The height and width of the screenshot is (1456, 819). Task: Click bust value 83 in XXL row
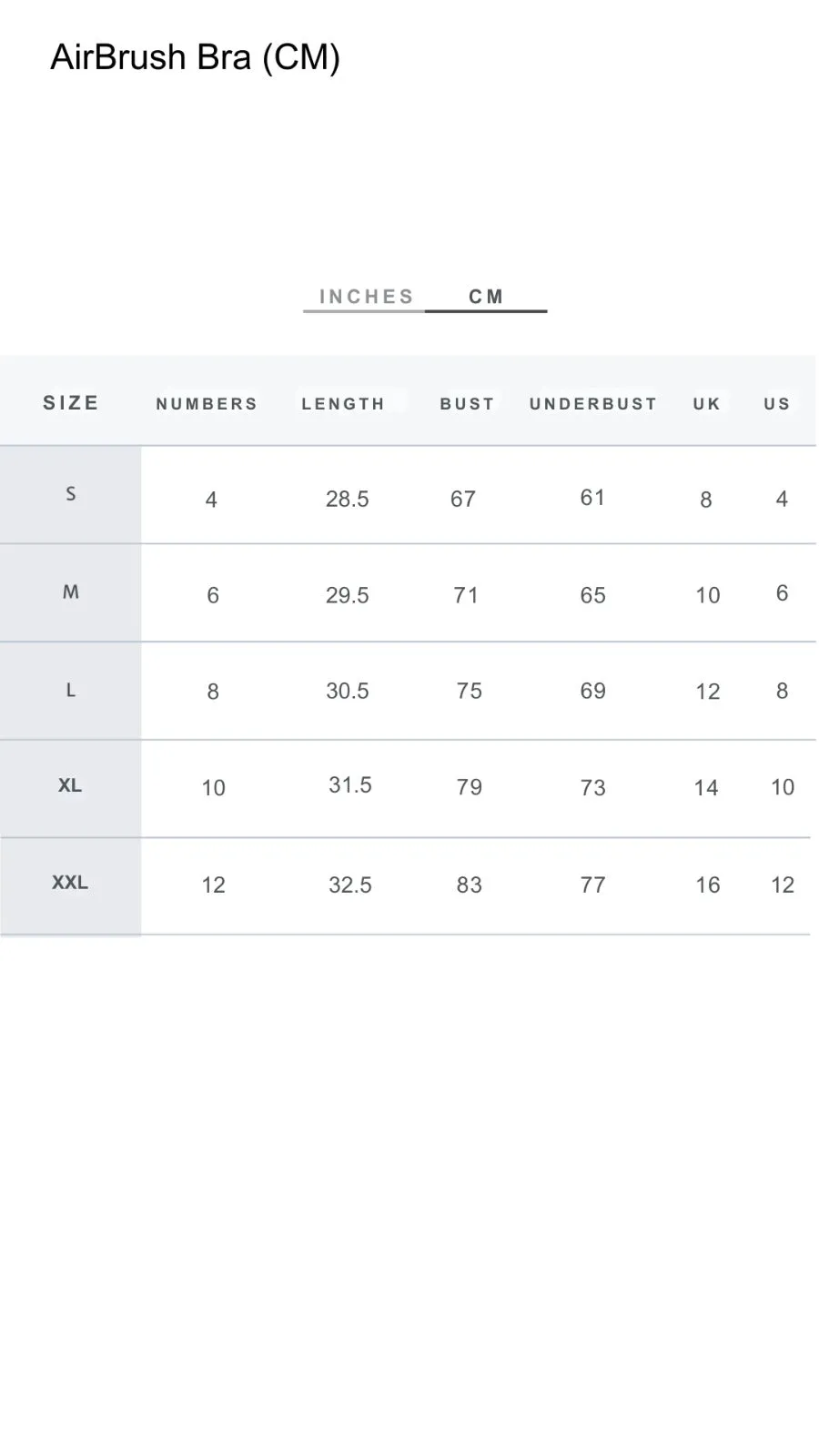click(x=470, y=885)
